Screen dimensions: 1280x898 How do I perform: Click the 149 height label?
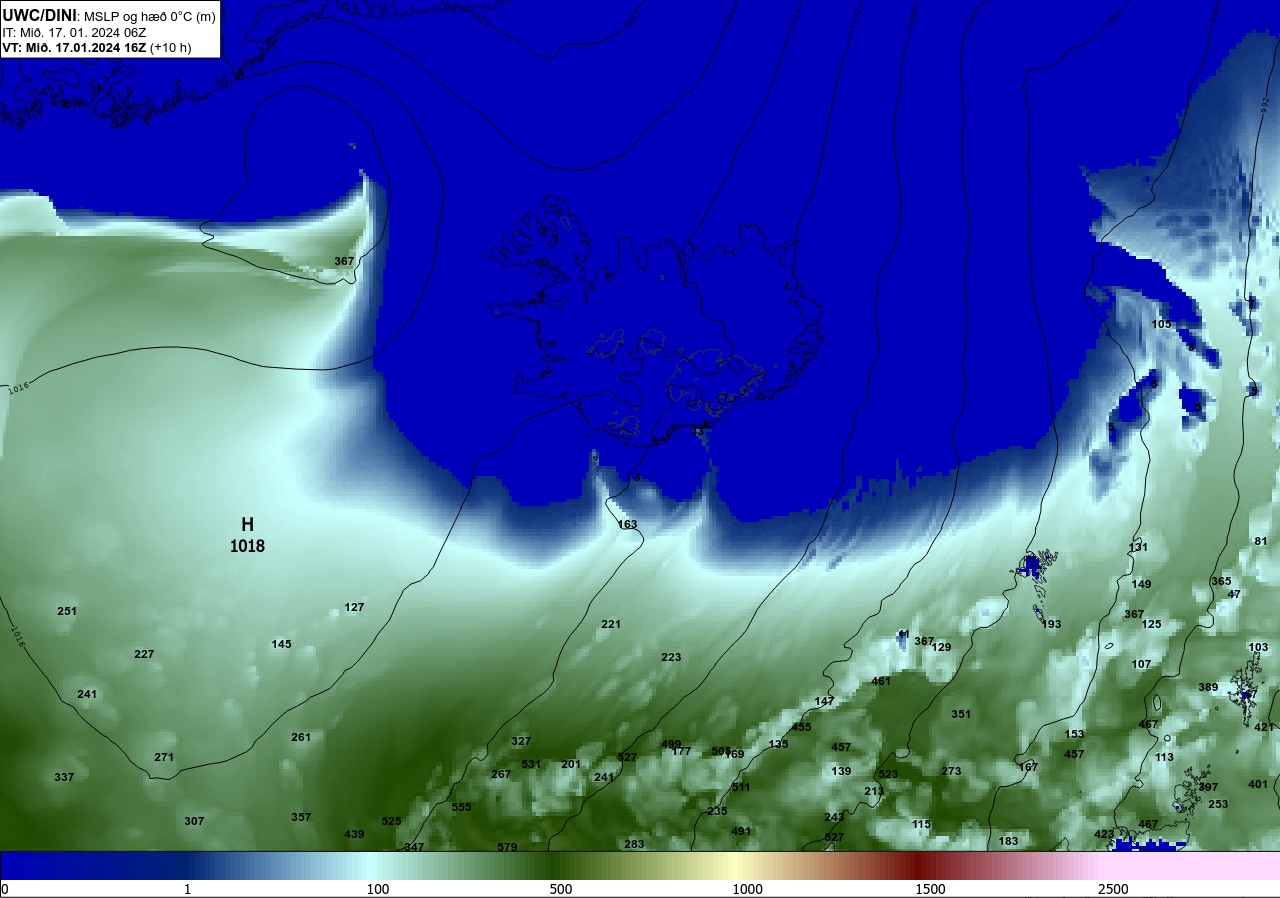(x=1141, y=584)
